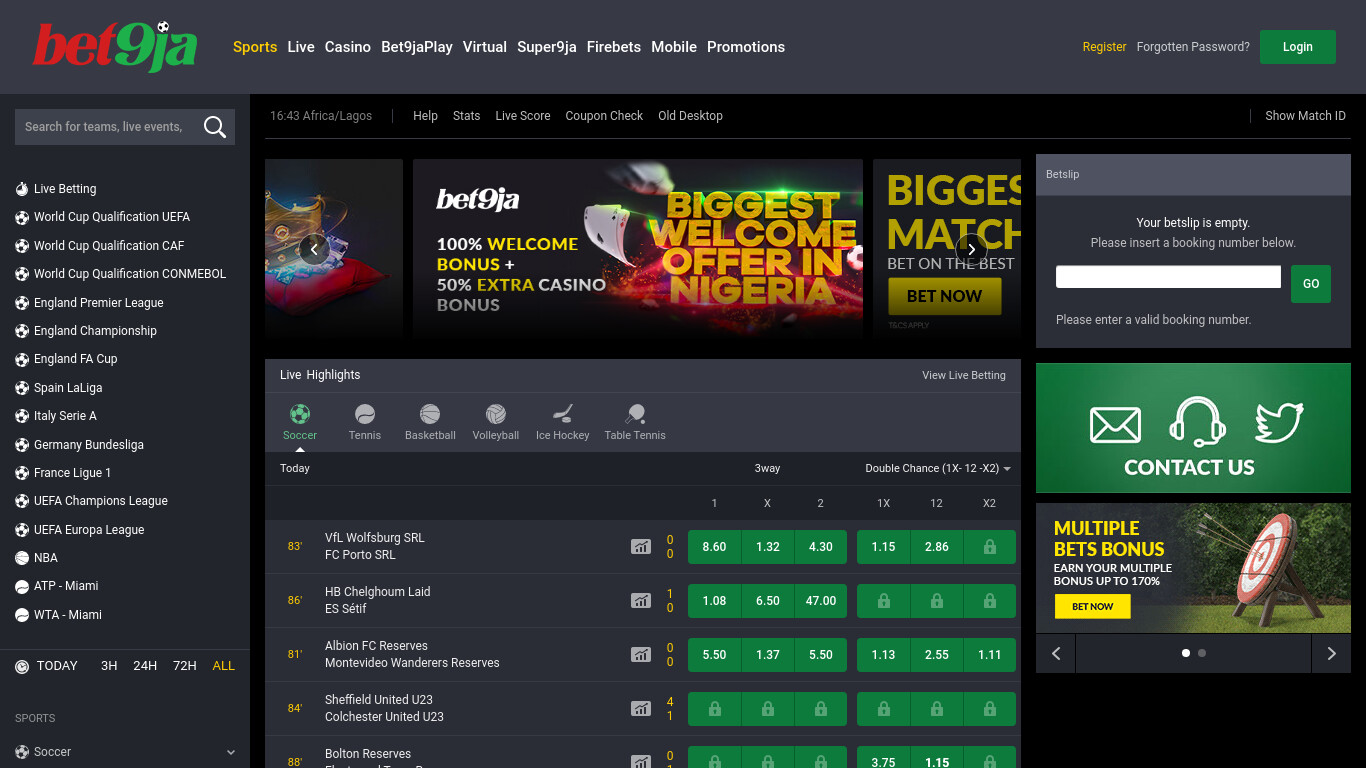Viewport: 1366px width, 768px height.
Task: Filter events to next 24H
Action: tap(145, 666)
